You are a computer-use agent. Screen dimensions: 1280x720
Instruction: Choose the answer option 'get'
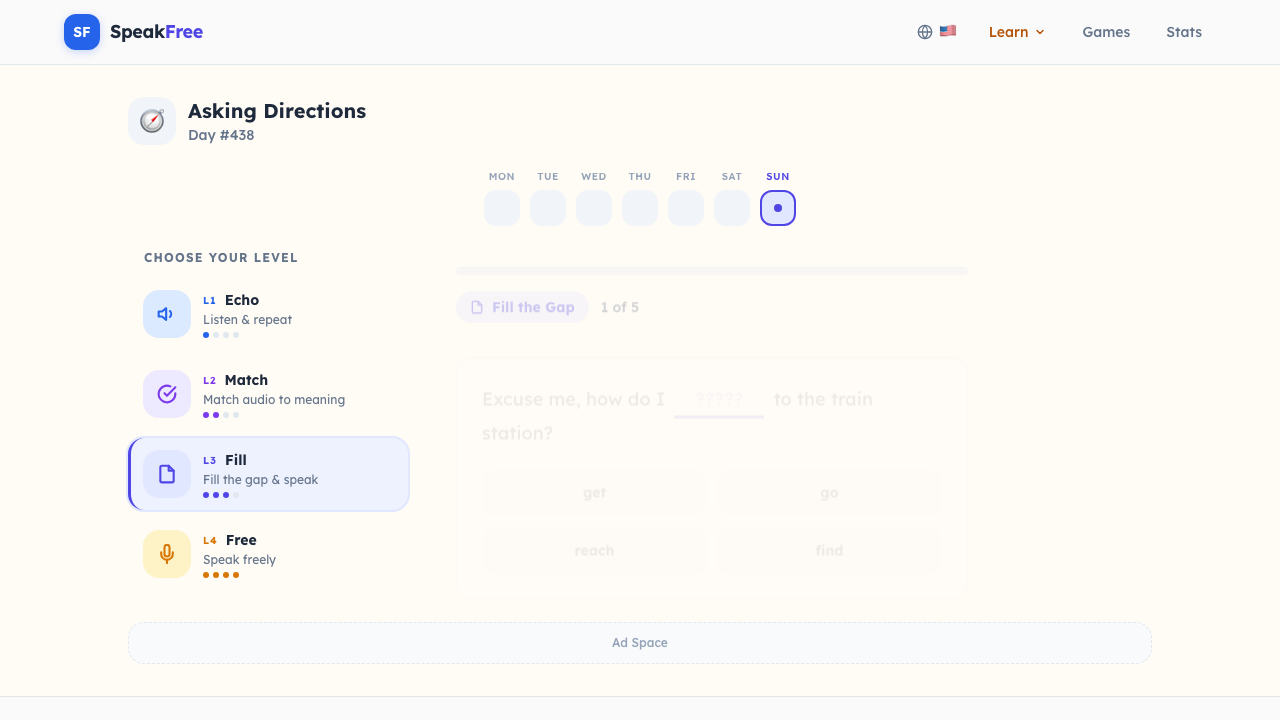595,493
